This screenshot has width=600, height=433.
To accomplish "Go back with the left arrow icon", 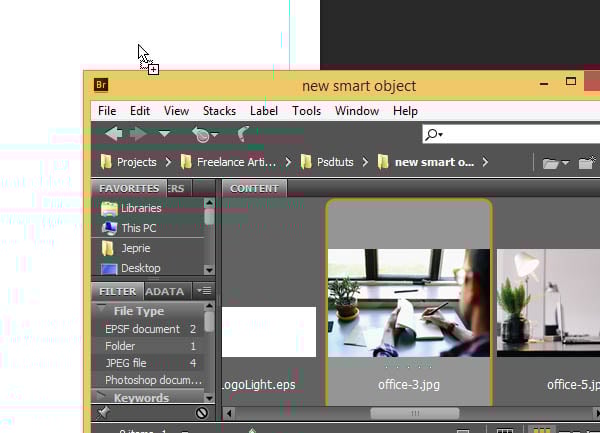I will tap(114, 134).
